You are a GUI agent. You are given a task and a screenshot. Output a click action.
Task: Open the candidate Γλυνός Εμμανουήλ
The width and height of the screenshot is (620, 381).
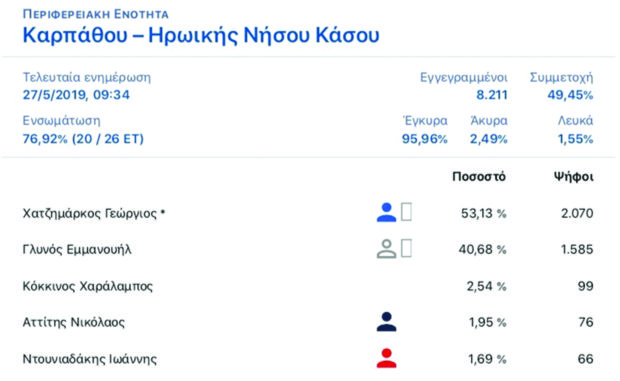tap(77, 250)
